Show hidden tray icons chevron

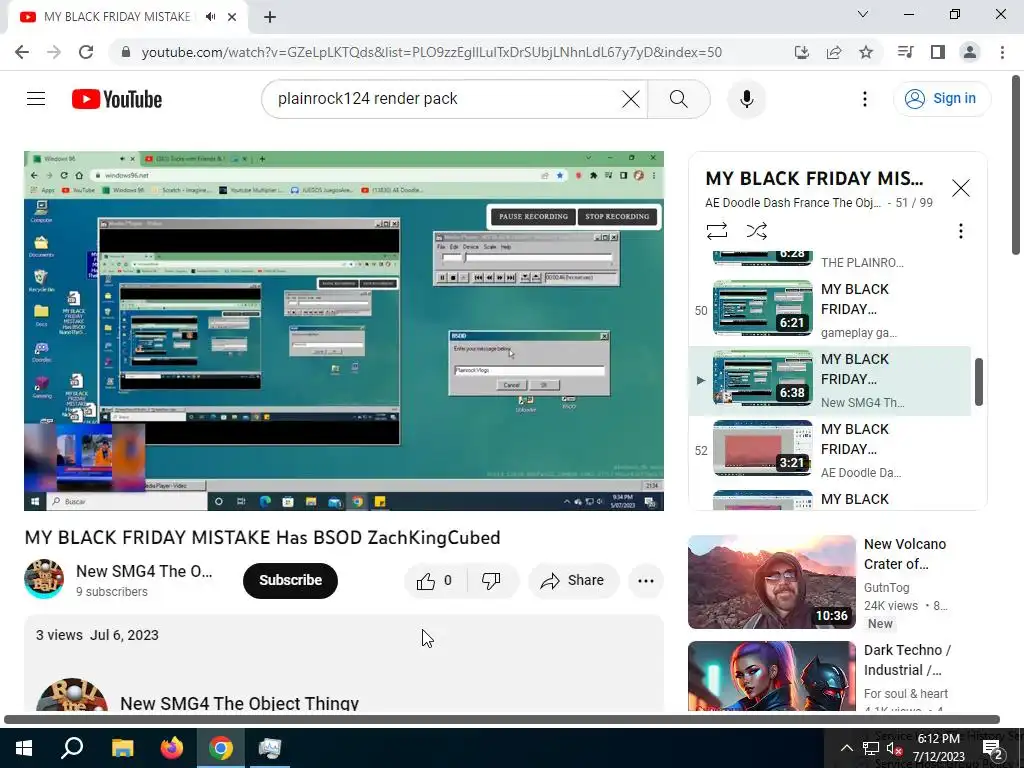point(846,748)
